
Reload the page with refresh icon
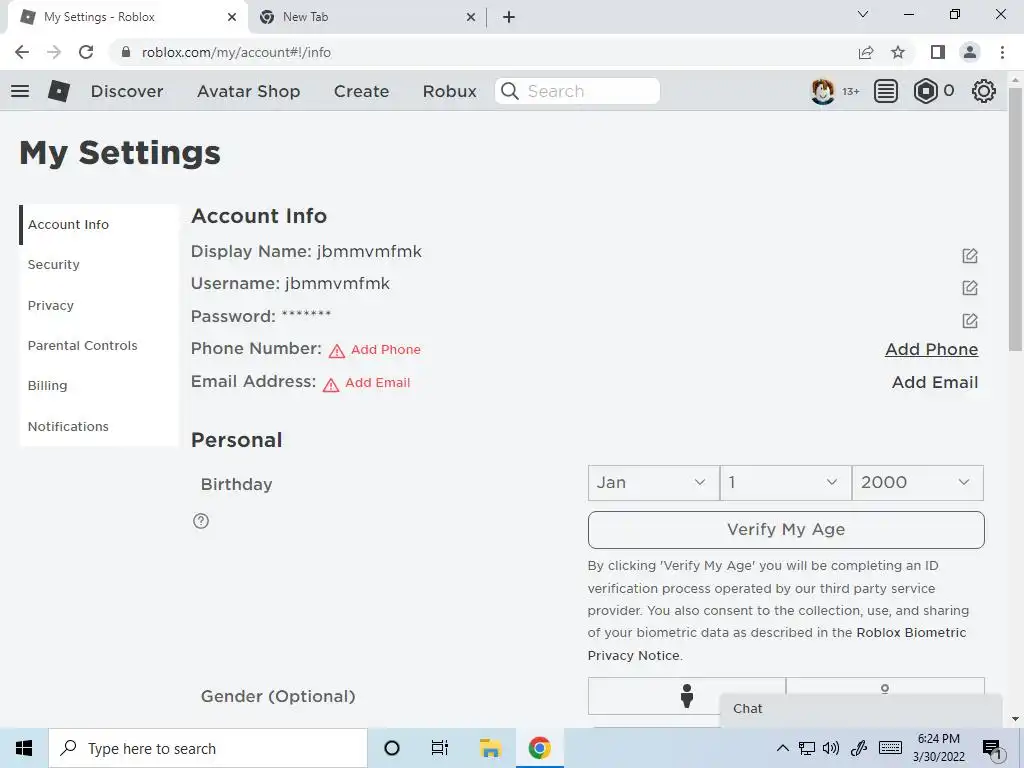(x=86, y=52)
